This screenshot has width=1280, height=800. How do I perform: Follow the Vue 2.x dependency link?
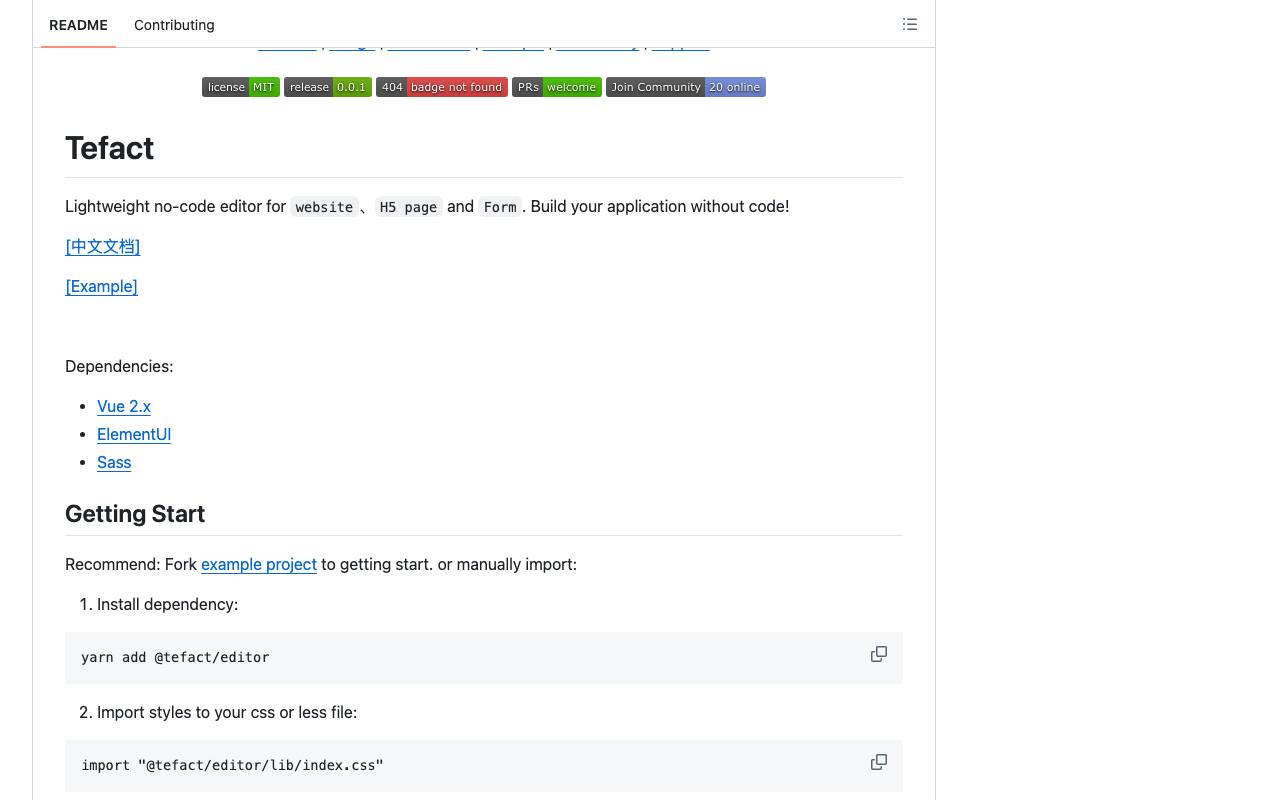point(124,406)
